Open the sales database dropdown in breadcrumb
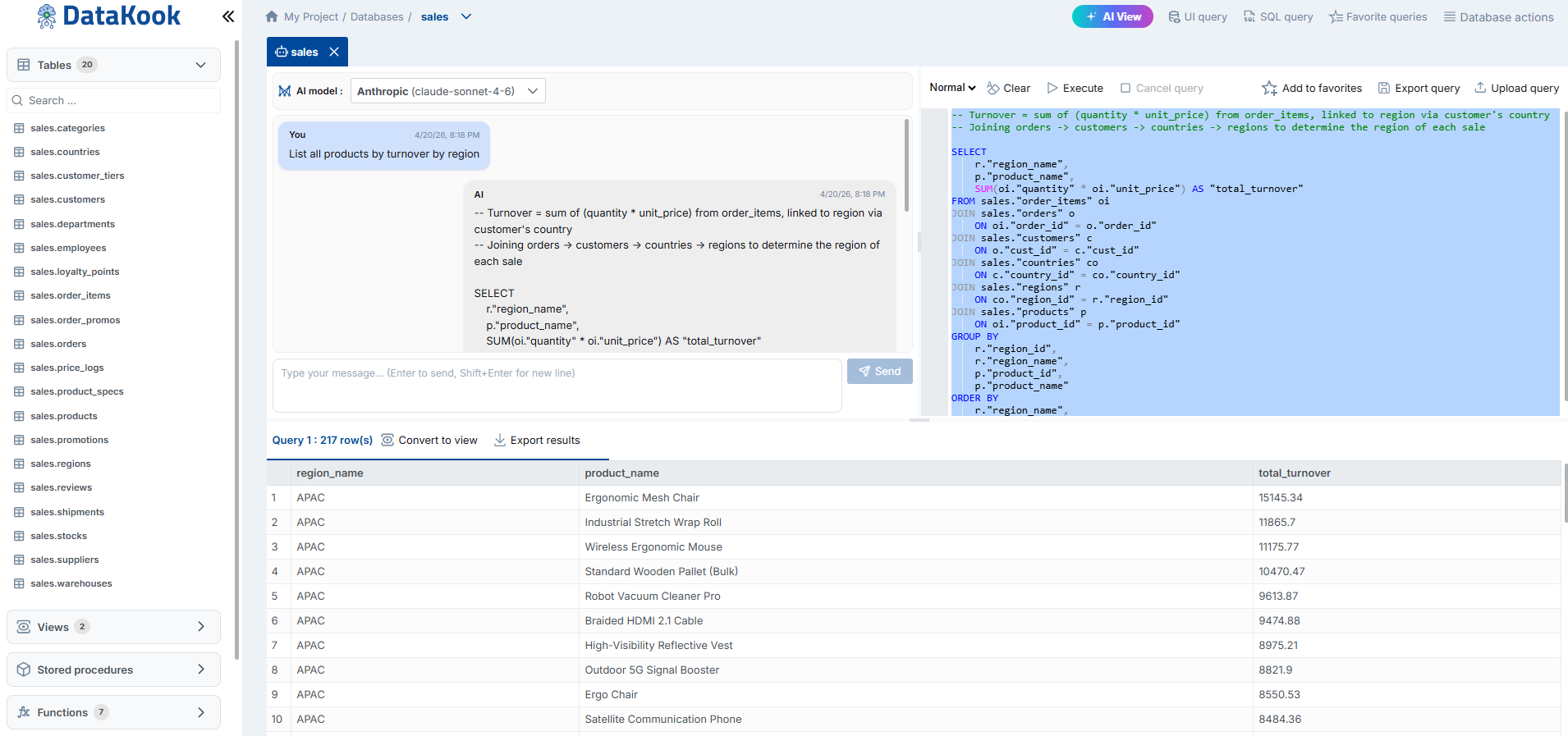Image resolution: width=1568 pixels, height=736 pixels. tap(466, 16)
